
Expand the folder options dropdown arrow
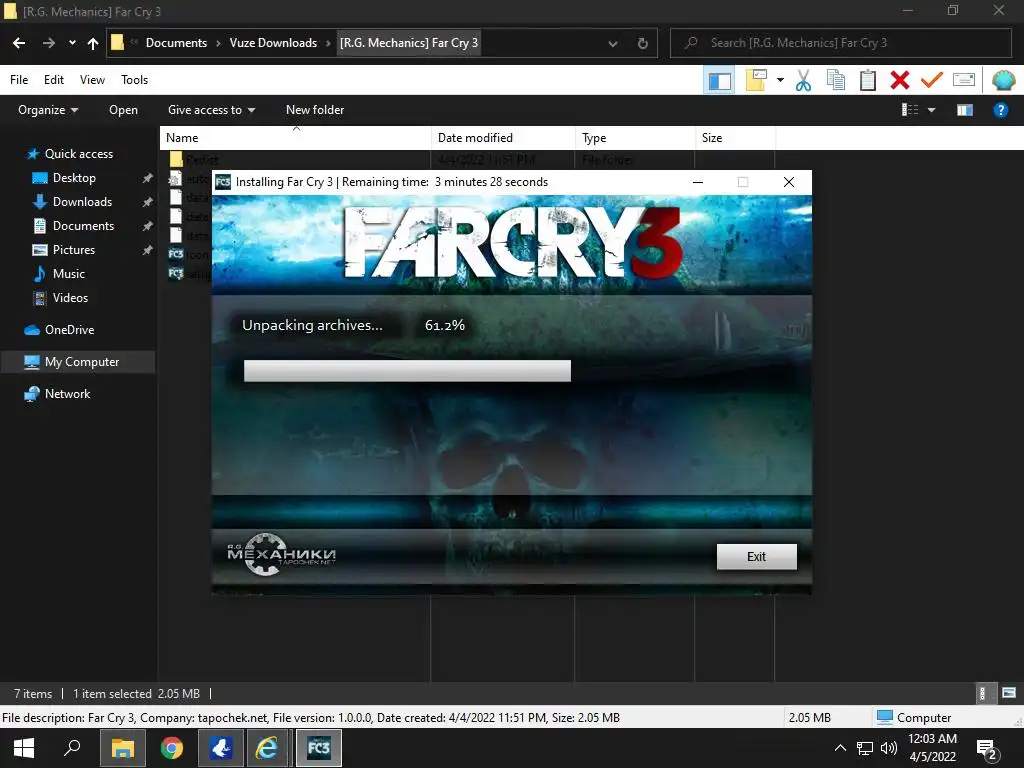click(x=780, y=80)
